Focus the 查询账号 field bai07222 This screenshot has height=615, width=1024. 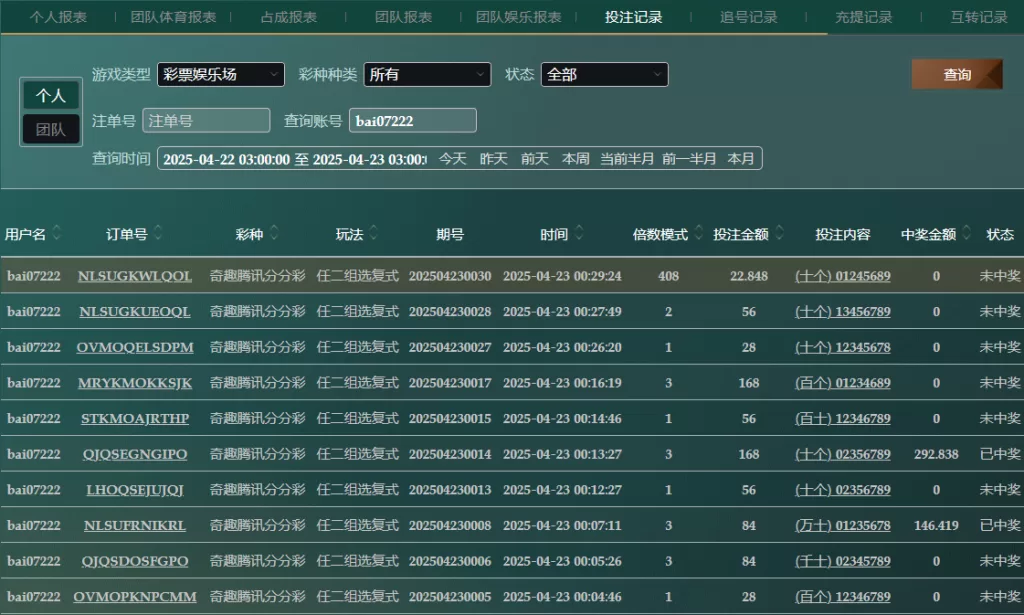tap(413, 121)
